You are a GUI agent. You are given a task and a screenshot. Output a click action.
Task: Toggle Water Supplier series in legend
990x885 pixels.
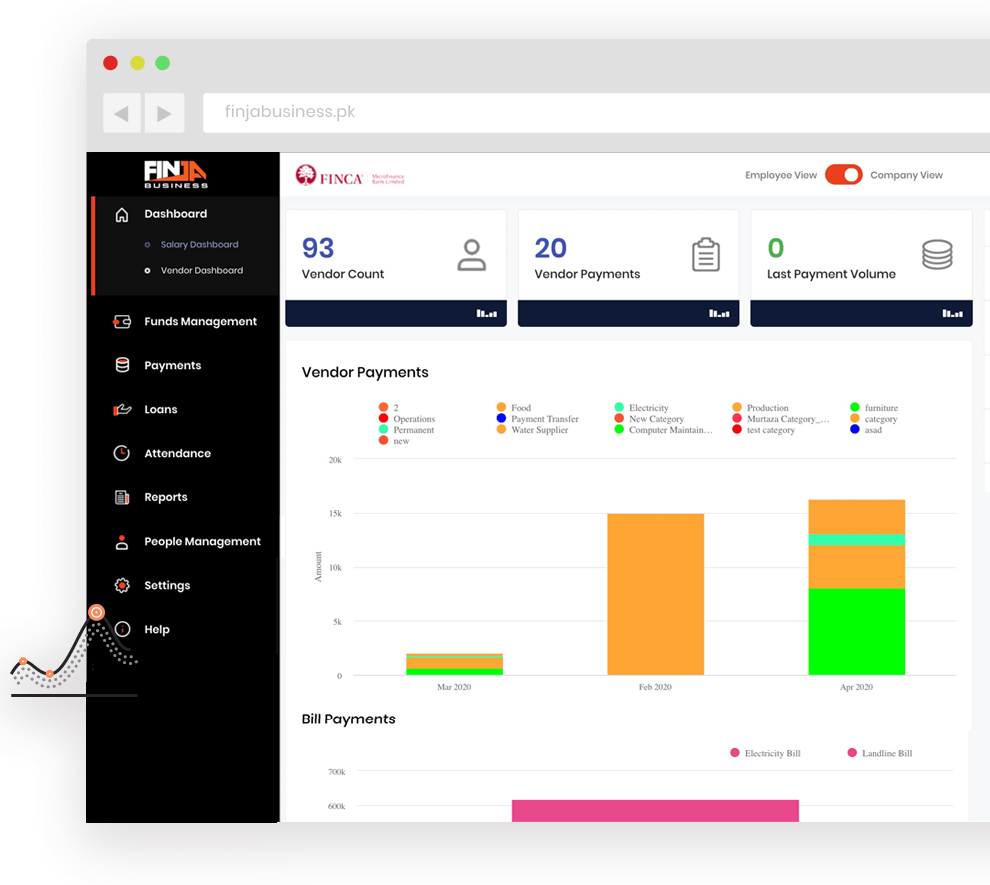(x=533, y=429)
